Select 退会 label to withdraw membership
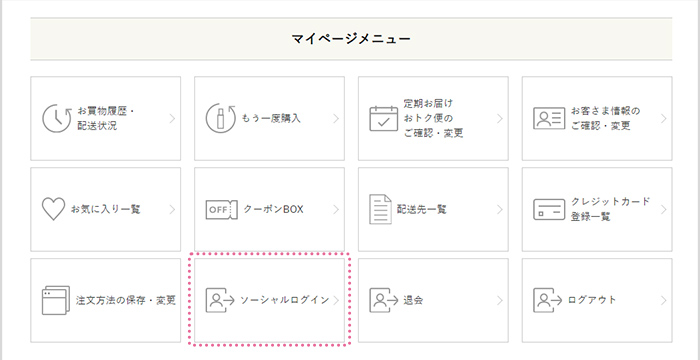The image size is (700, 360). click(413, 300)
